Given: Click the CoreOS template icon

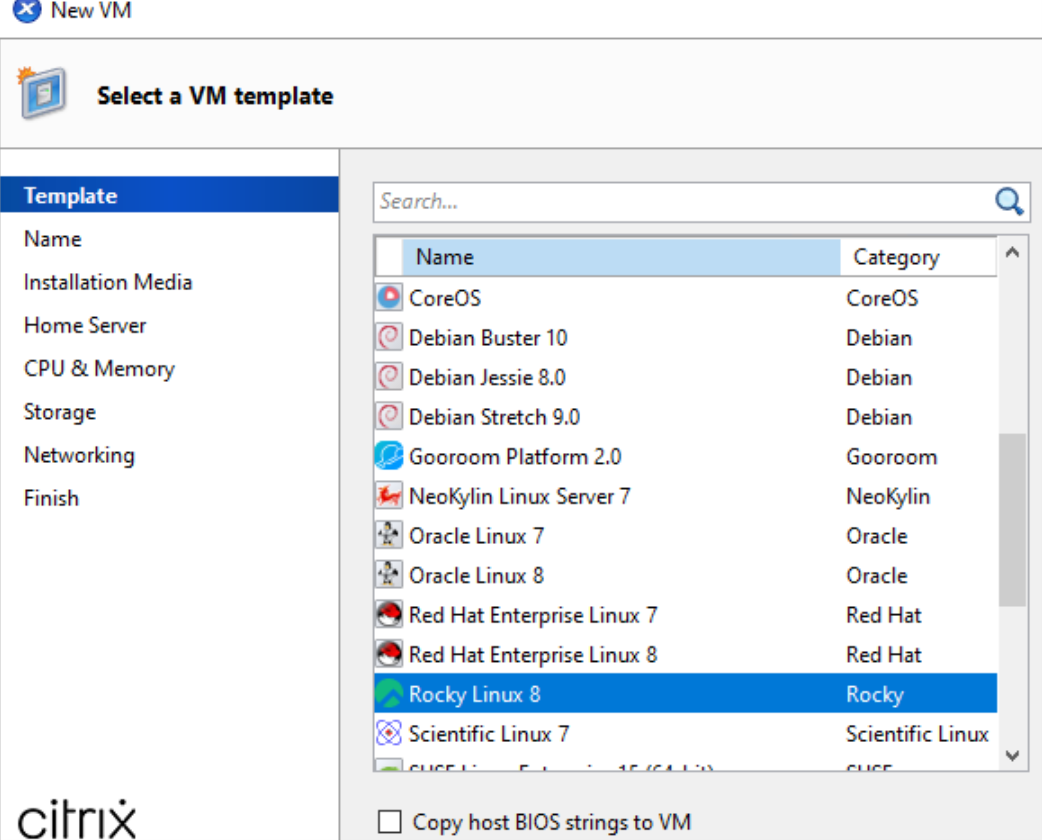Looking at the screenshot, I should coord(389,298).
